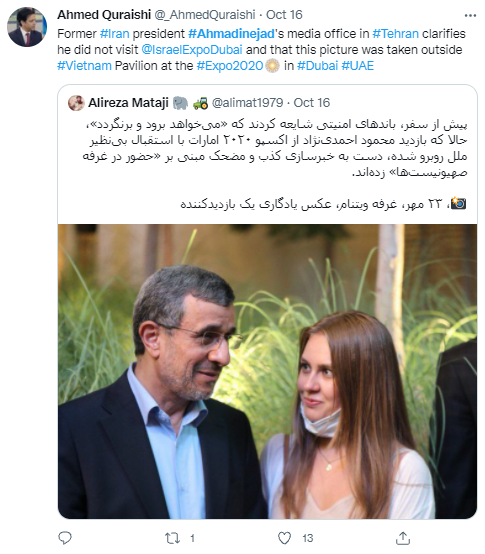The image size is (485, 554).
Task: Follow the #Tehran hashtag link
Action: coord(395,34)
